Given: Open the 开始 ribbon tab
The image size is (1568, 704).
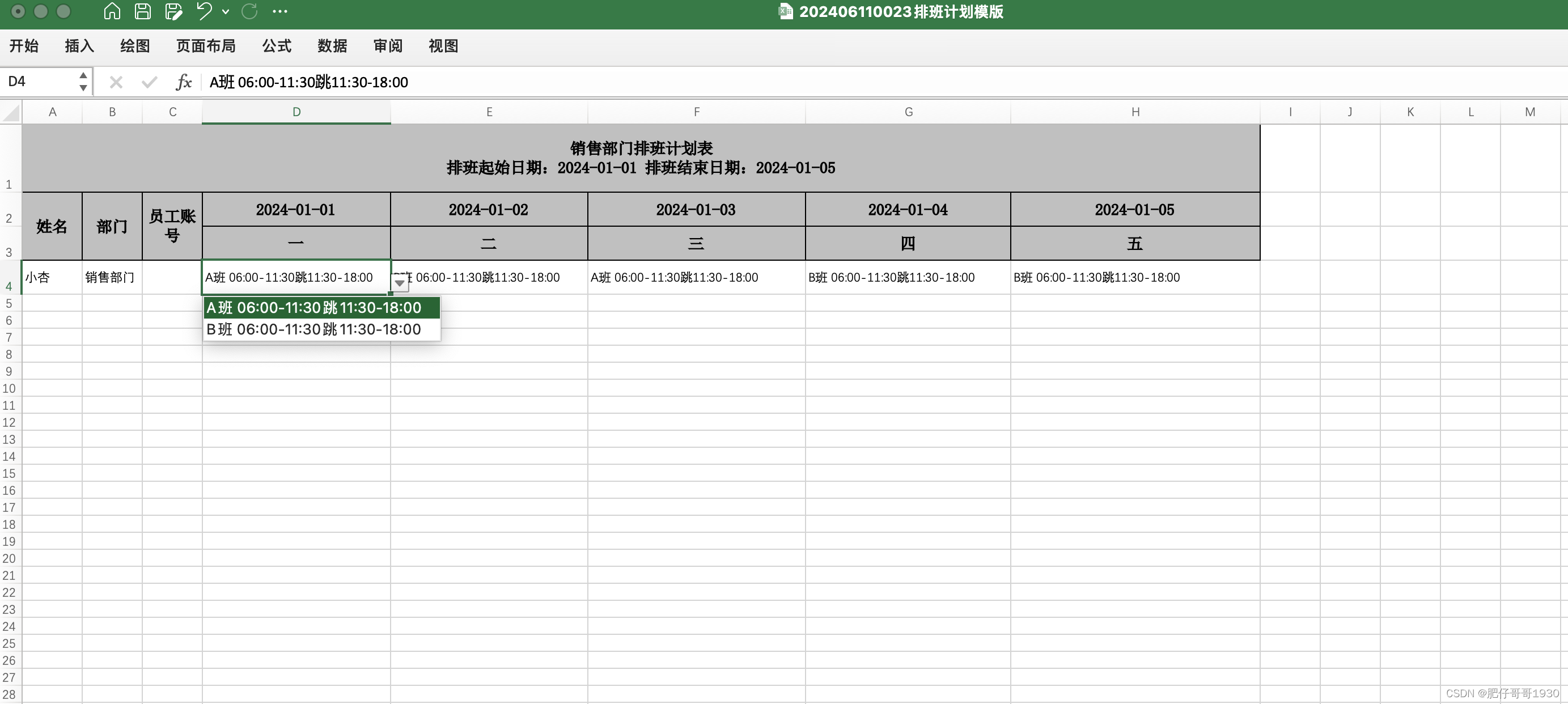Looking at the screenshot, I should 24,46.
